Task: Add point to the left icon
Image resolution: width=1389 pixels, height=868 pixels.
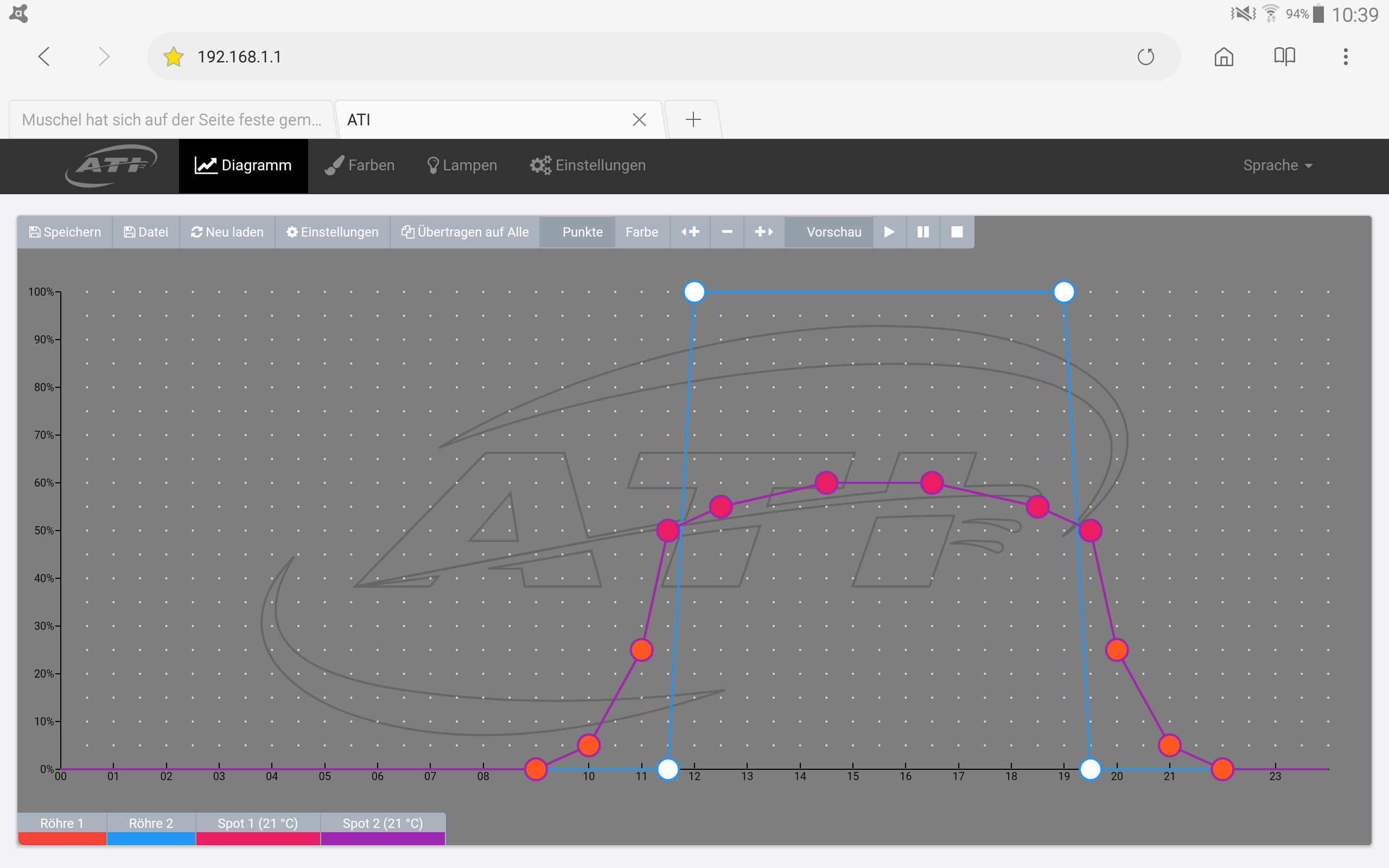Action: pyautogui.click(x=690, y=232)
